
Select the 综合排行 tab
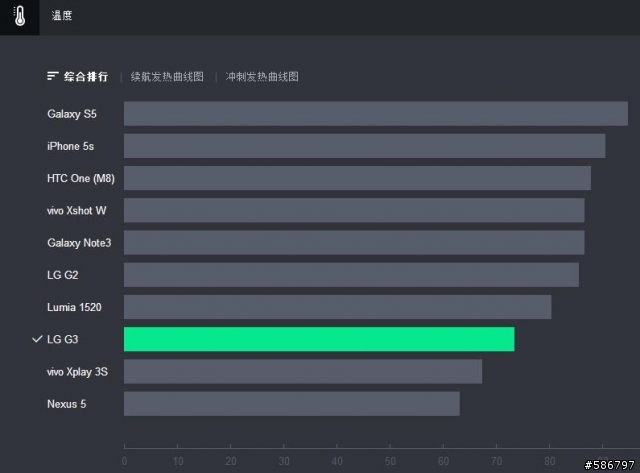[x=86, y=77]
